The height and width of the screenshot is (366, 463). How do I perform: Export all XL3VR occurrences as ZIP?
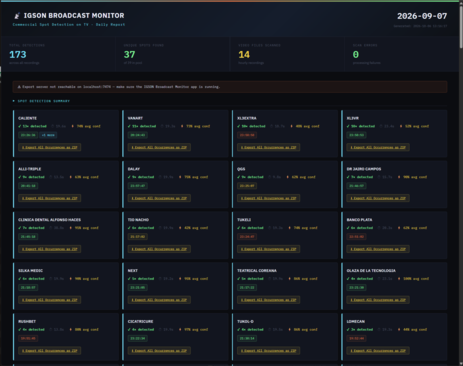coord(378,147)
